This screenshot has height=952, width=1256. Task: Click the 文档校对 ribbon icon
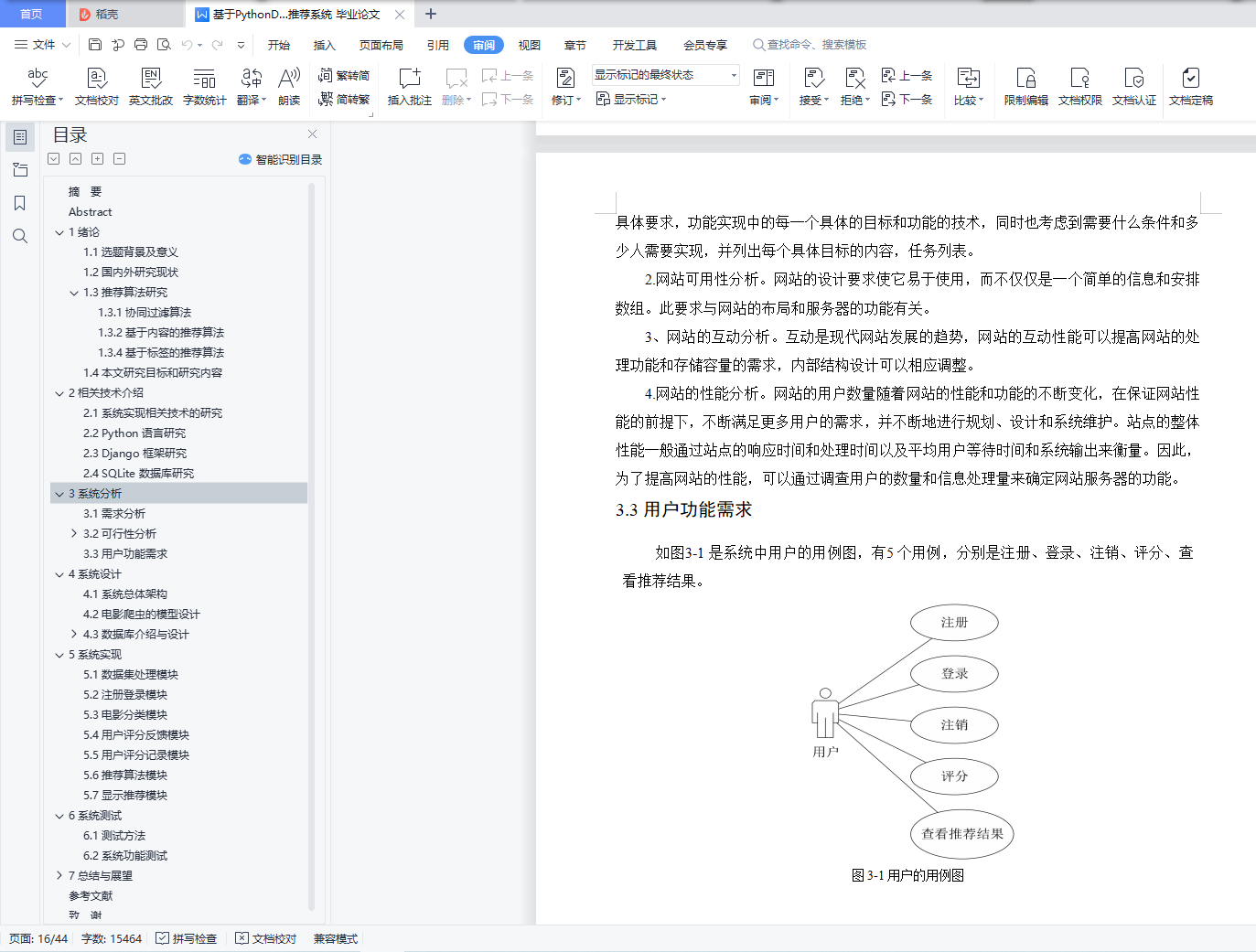pos(97,87)
